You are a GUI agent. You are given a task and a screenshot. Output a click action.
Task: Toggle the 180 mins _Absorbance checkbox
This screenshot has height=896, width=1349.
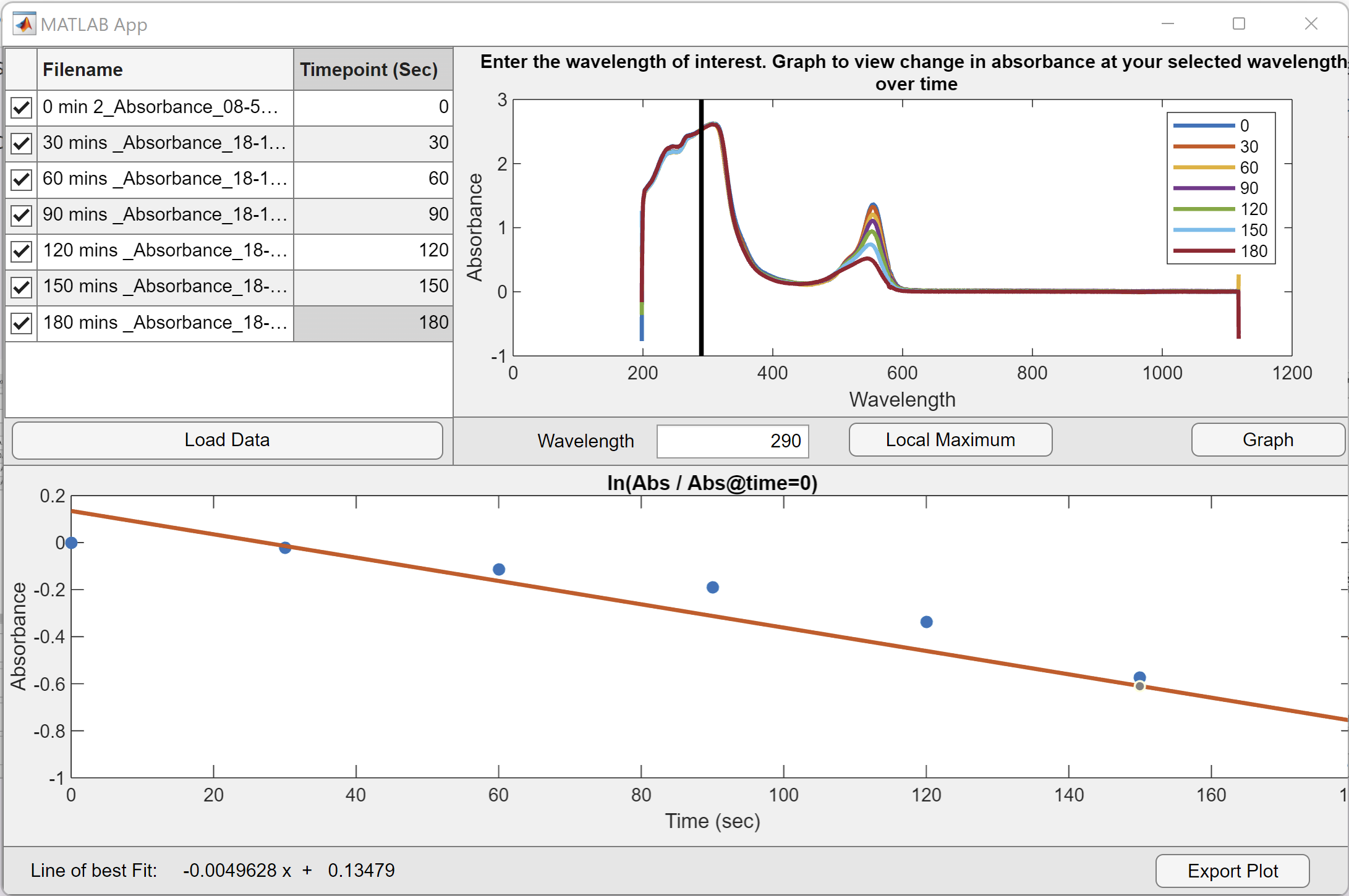pos(22,323)
